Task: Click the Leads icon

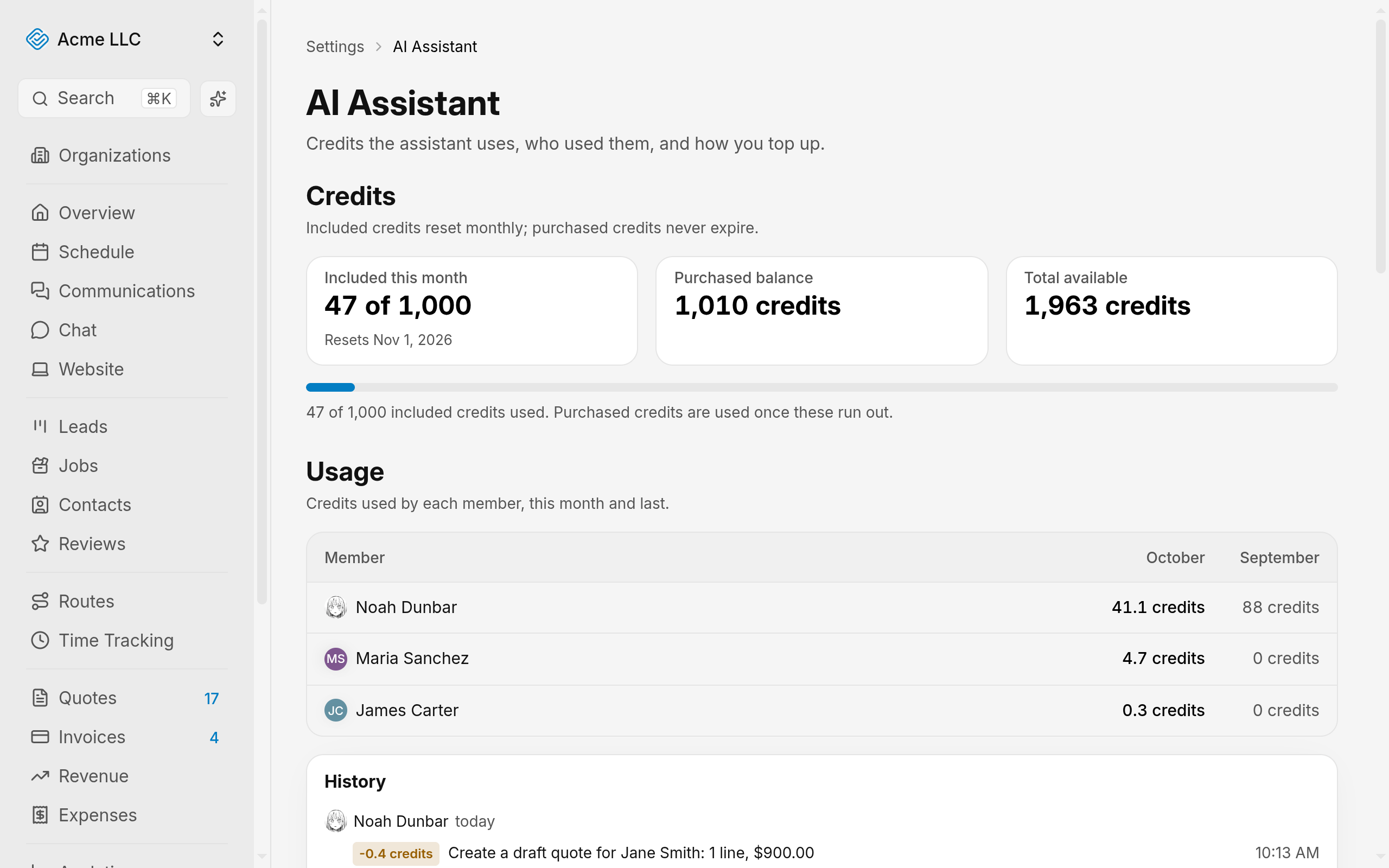Action: [40, 426]
